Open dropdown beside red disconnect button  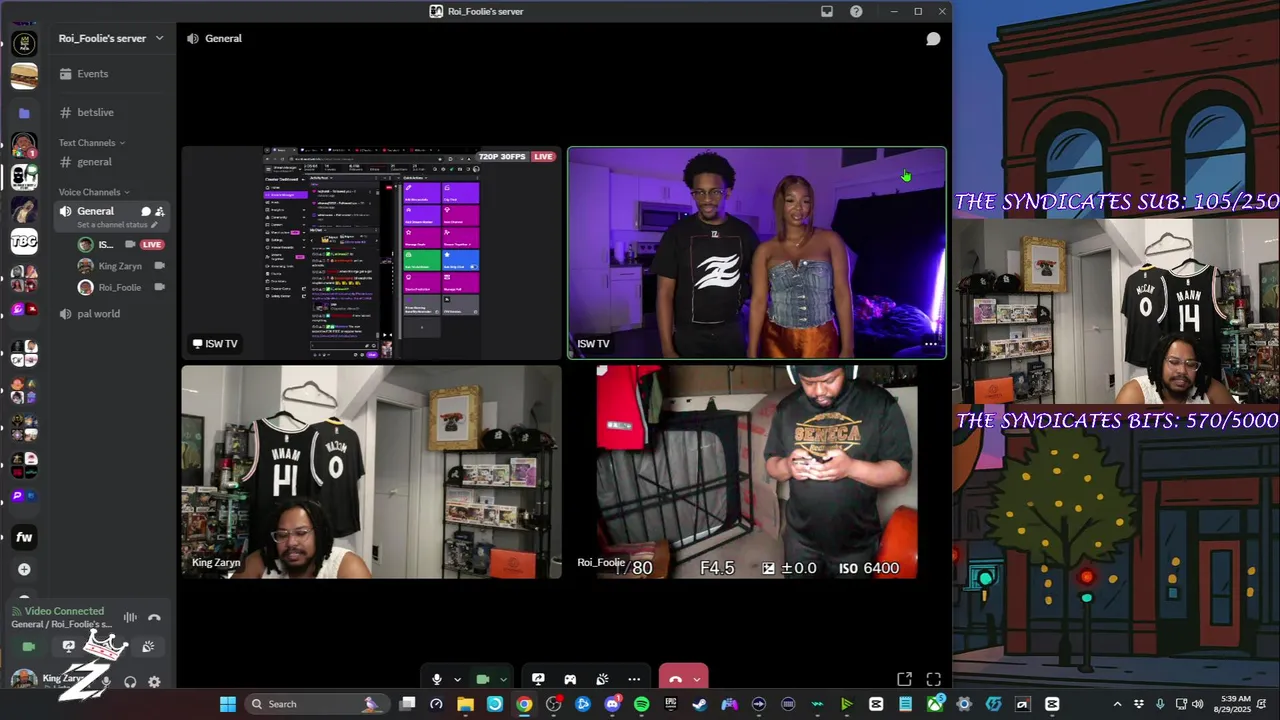coord(697,680)
